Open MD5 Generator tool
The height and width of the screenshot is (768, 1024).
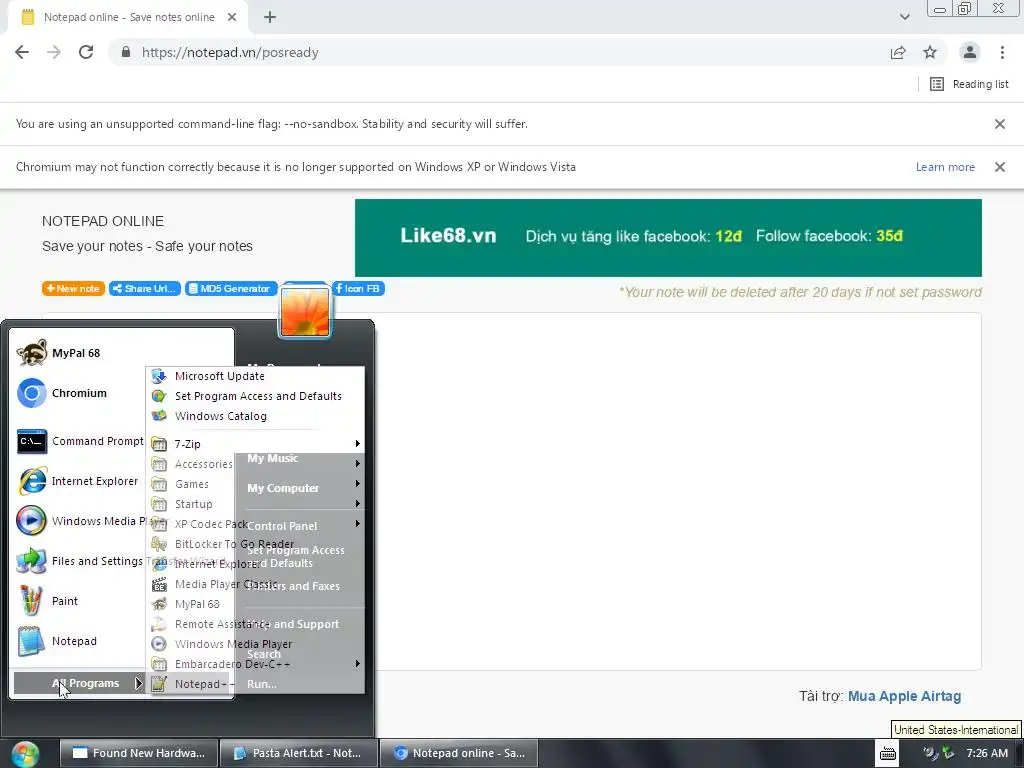pos(231,289)
